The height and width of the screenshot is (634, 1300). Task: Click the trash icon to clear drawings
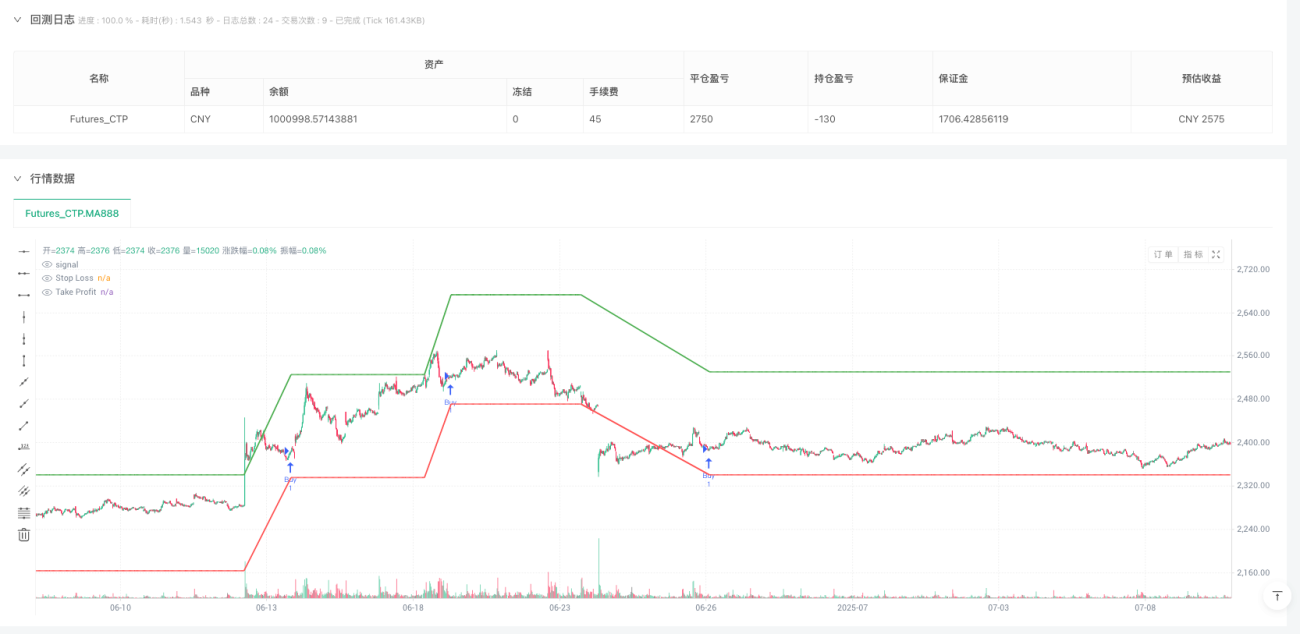pos(23,535)
